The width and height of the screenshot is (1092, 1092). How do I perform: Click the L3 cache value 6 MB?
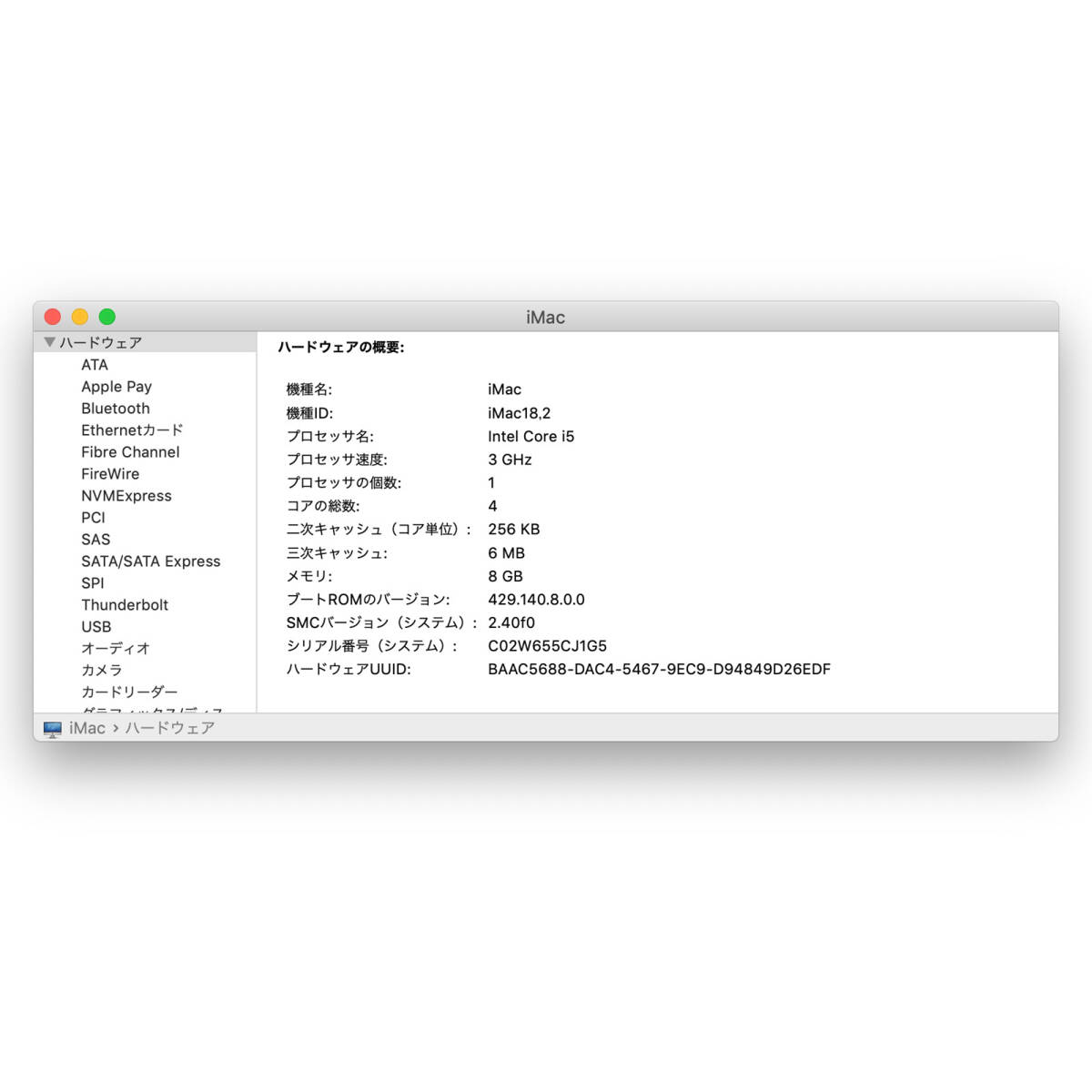pos(507,553)
